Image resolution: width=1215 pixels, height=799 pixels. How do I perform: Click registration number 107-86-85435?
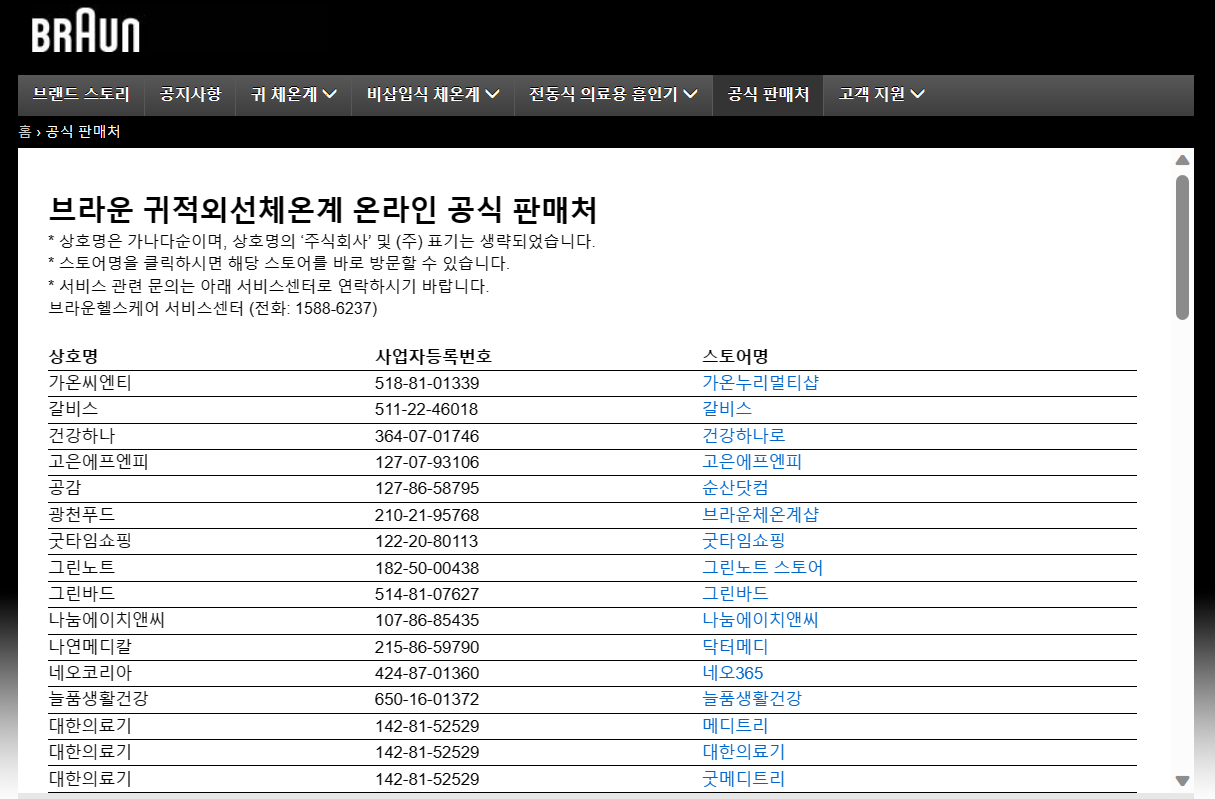coord(427,620)
